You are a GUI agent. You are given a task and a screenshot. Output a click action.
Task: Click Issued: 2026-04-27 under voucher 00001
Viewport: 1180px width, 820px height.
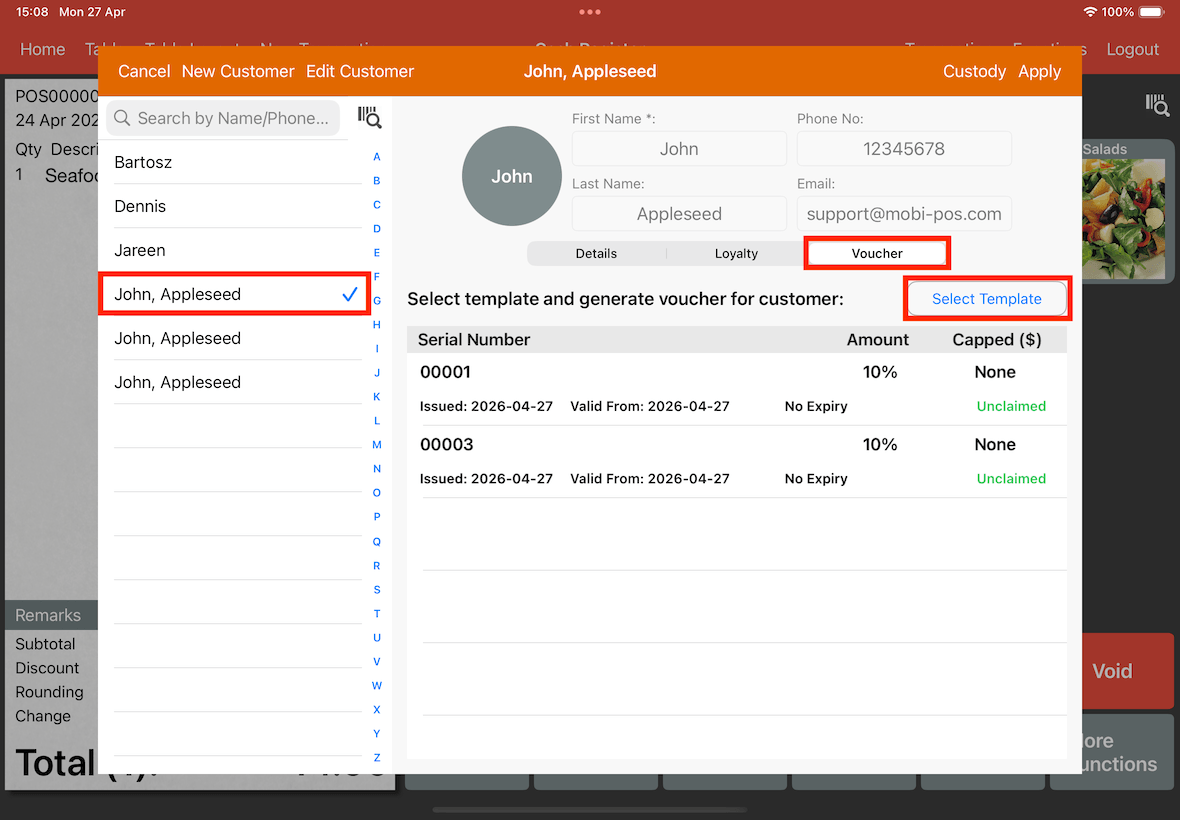pyautogui.click(x=486, y=406)
